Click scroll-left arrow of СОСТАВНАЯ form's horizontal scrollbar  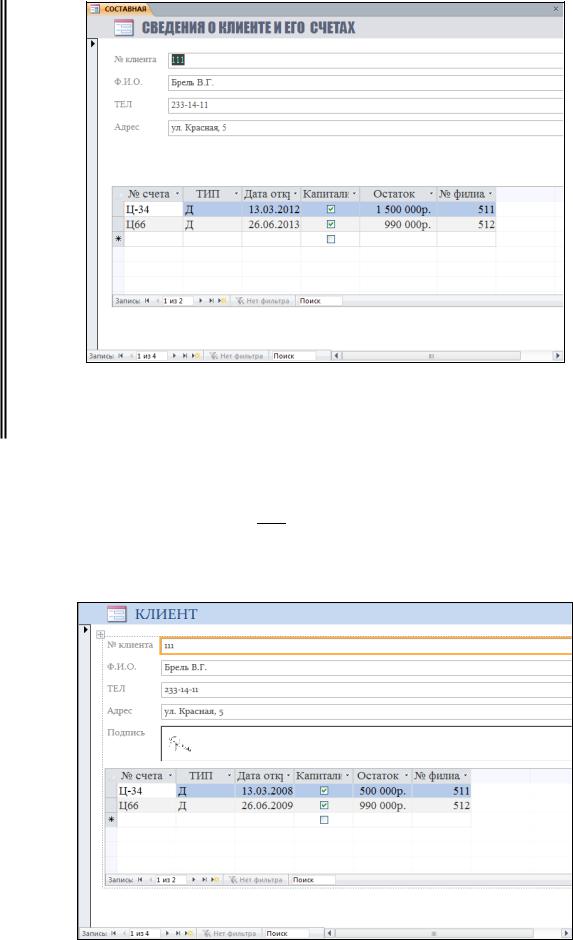(x=336, y=356)
